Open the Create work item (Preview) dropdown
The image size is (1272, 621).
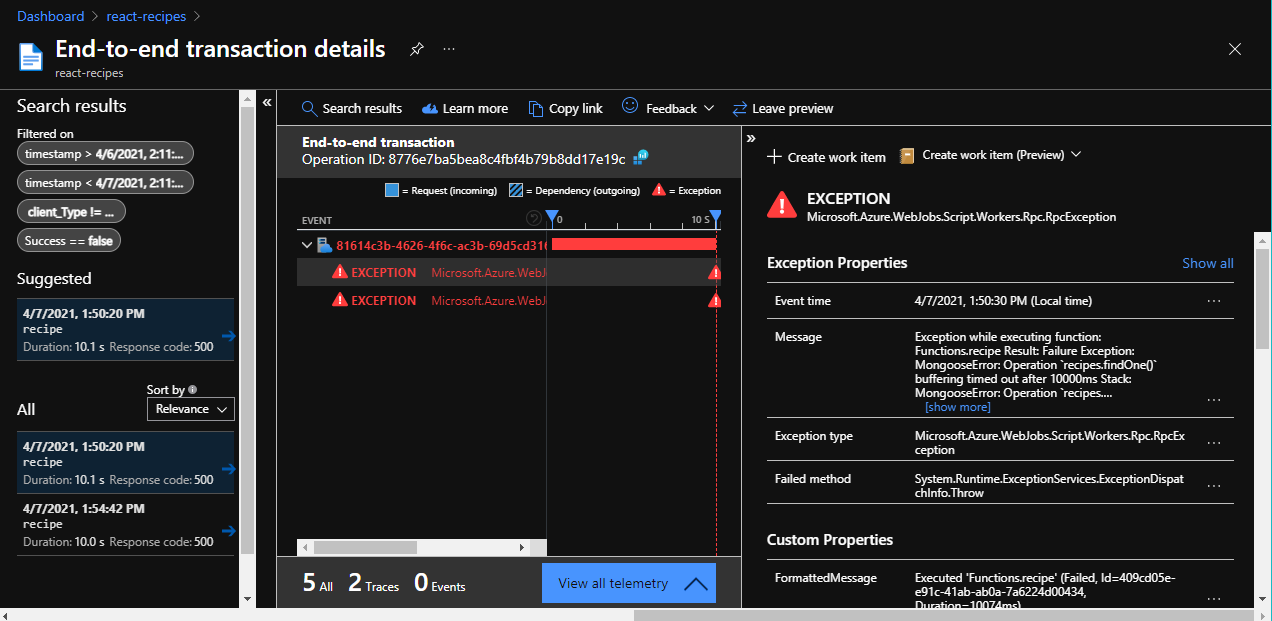[1077, 154]
